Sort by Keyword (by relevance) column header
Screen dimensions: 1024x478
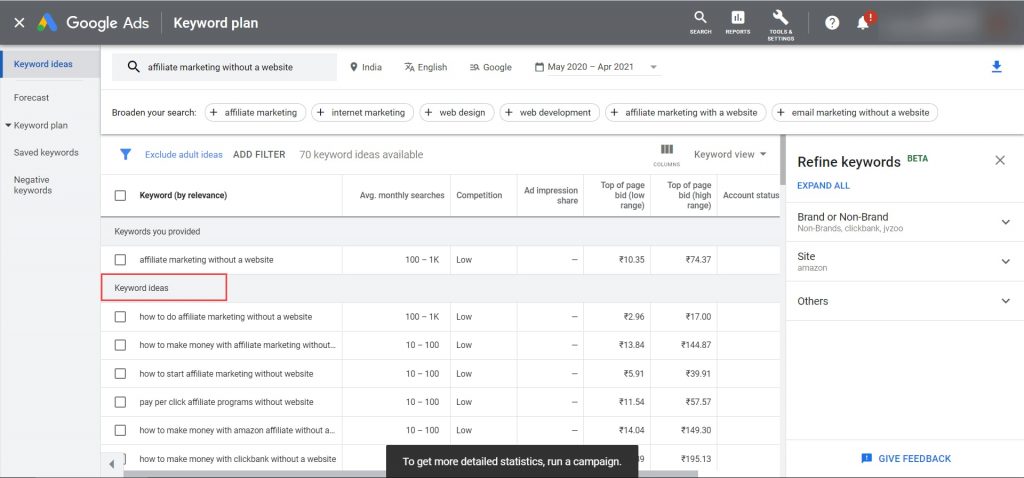pyautogui.click(x=184, y=195)
